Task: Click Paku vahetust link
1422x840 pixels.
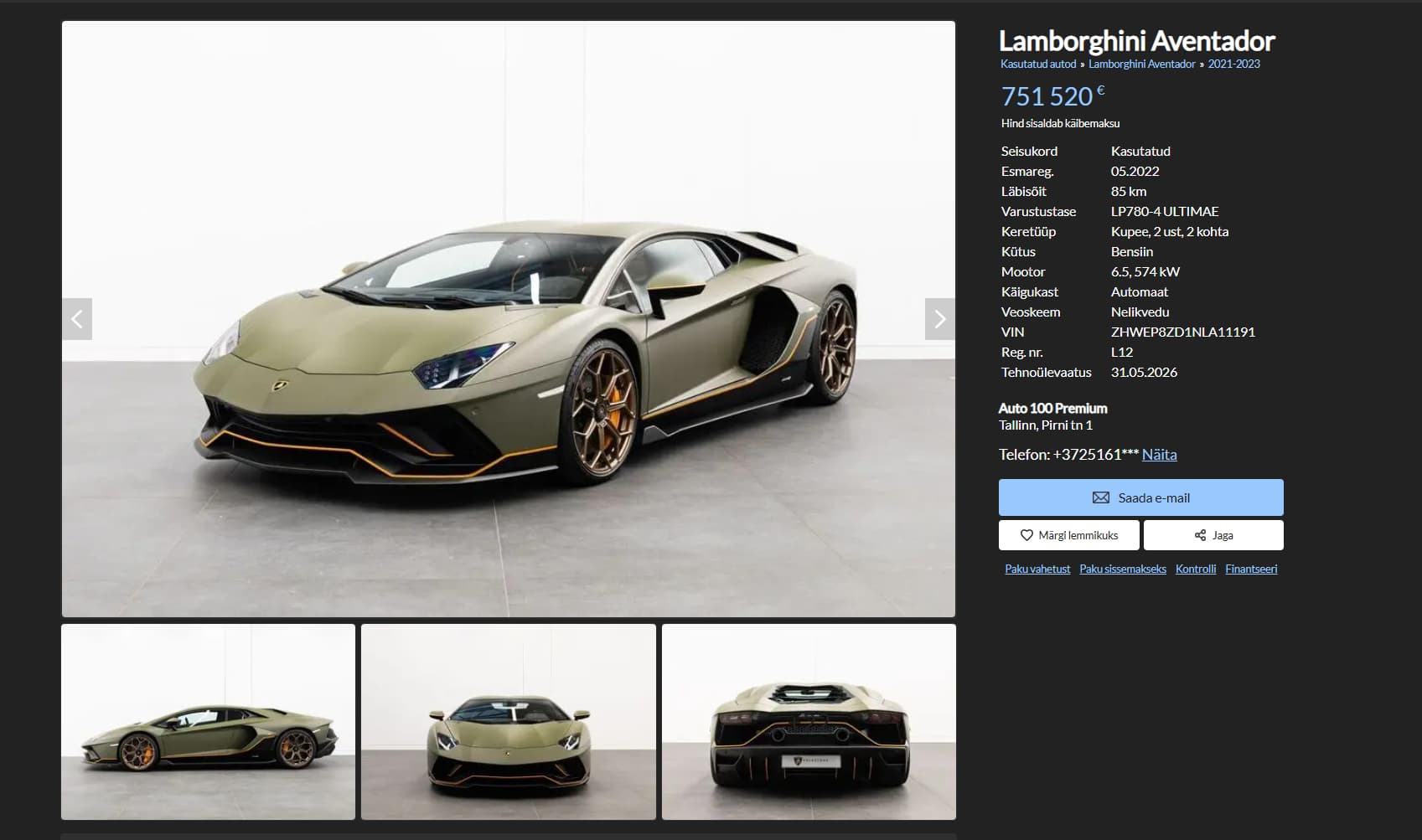Action: tap(1037, 569)
